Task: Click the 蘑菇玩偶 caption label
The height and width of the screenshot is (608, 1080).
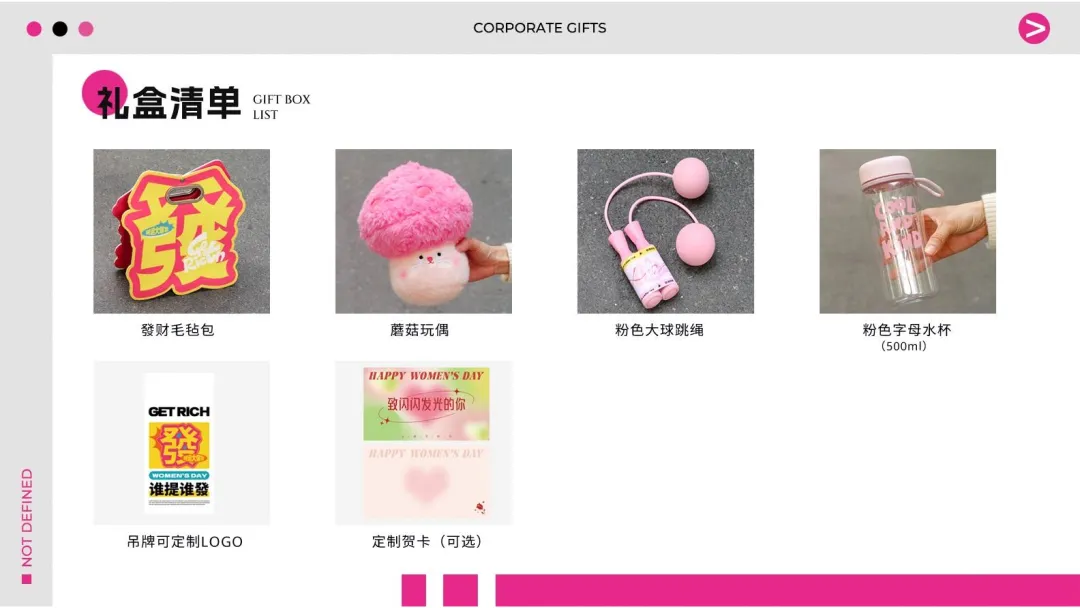Action: 419,330
